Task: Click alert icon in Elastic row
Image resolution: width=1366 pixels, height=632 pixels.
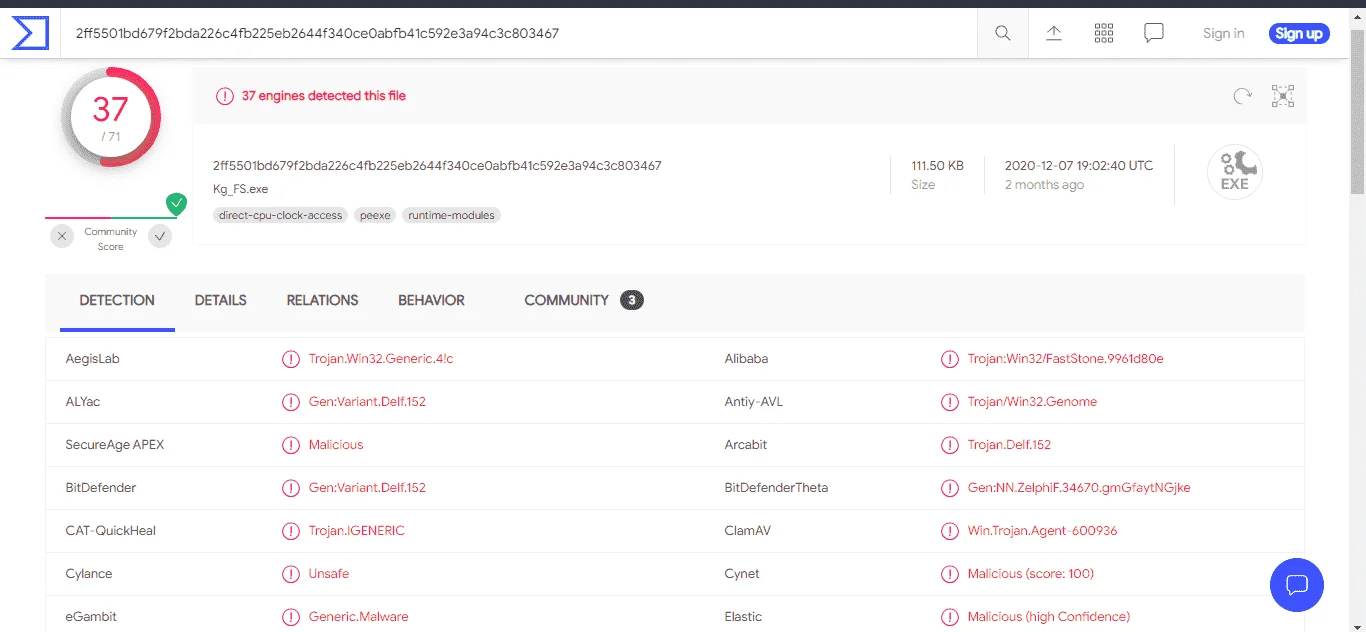Action: [x=949, y=617]
